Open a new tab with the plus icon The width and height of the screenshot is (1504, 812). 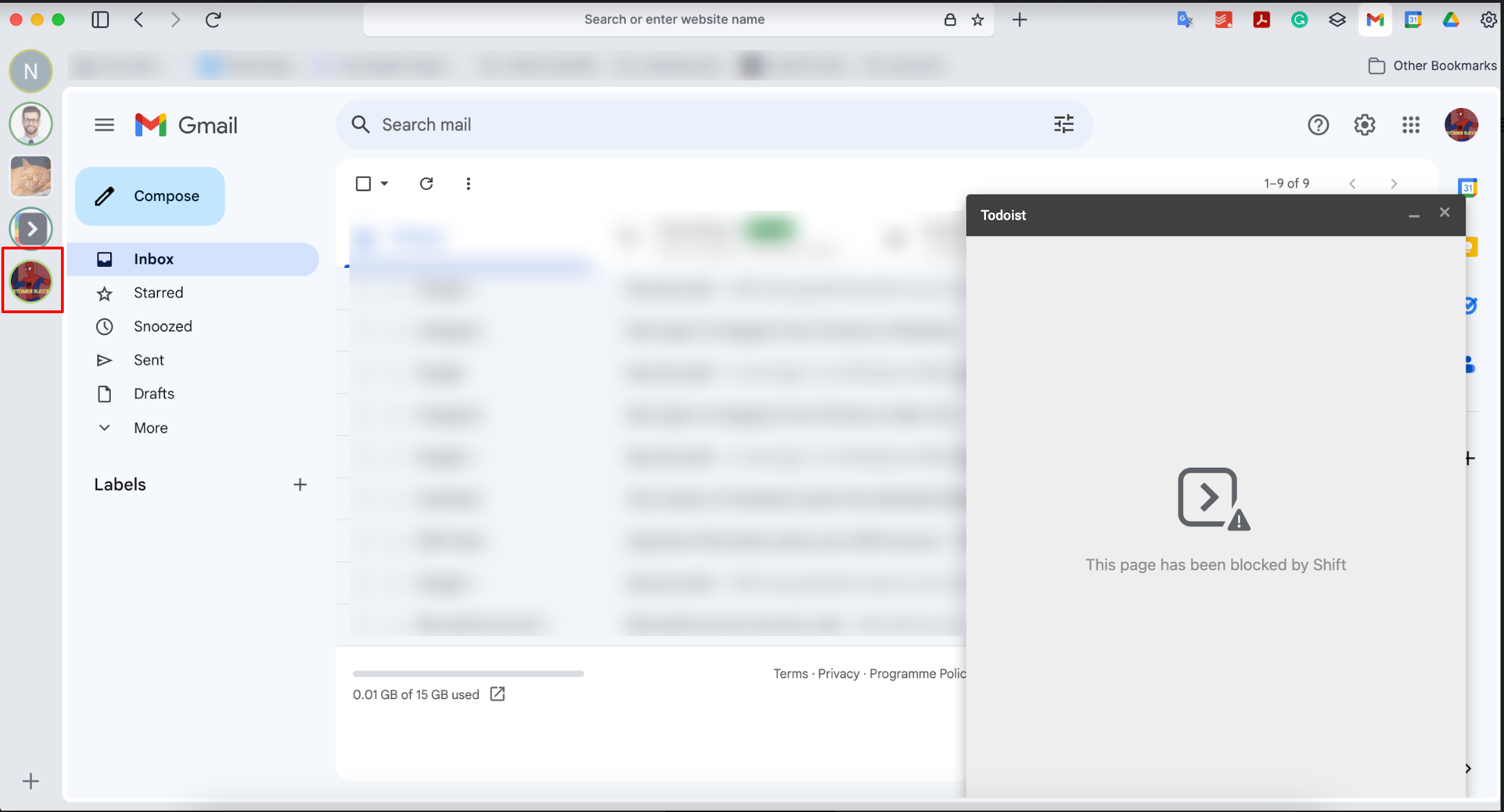coord(1020,20)
